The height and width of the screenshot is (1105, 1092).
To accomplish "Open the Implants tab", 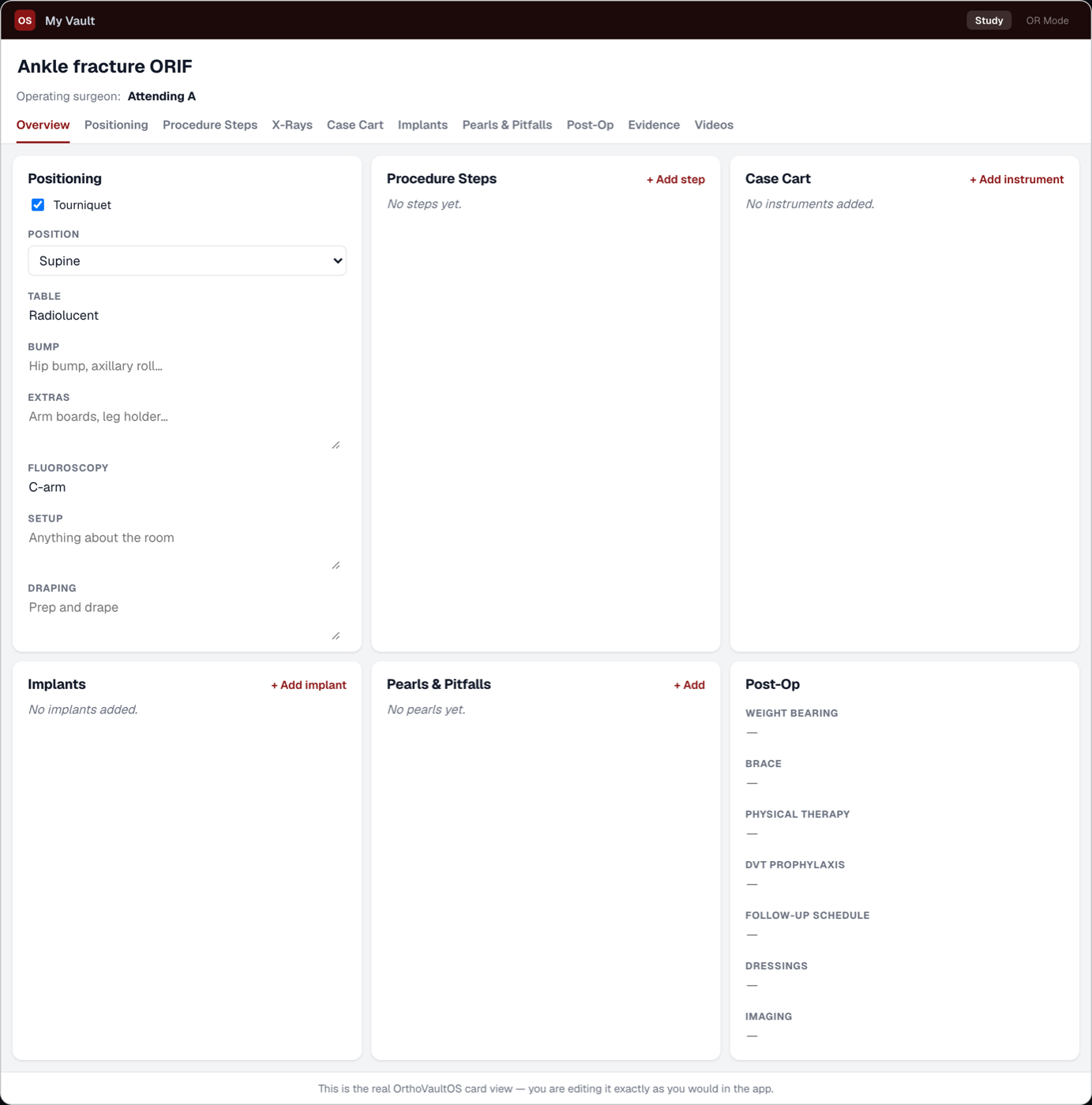I will click(x=422, y=125).
